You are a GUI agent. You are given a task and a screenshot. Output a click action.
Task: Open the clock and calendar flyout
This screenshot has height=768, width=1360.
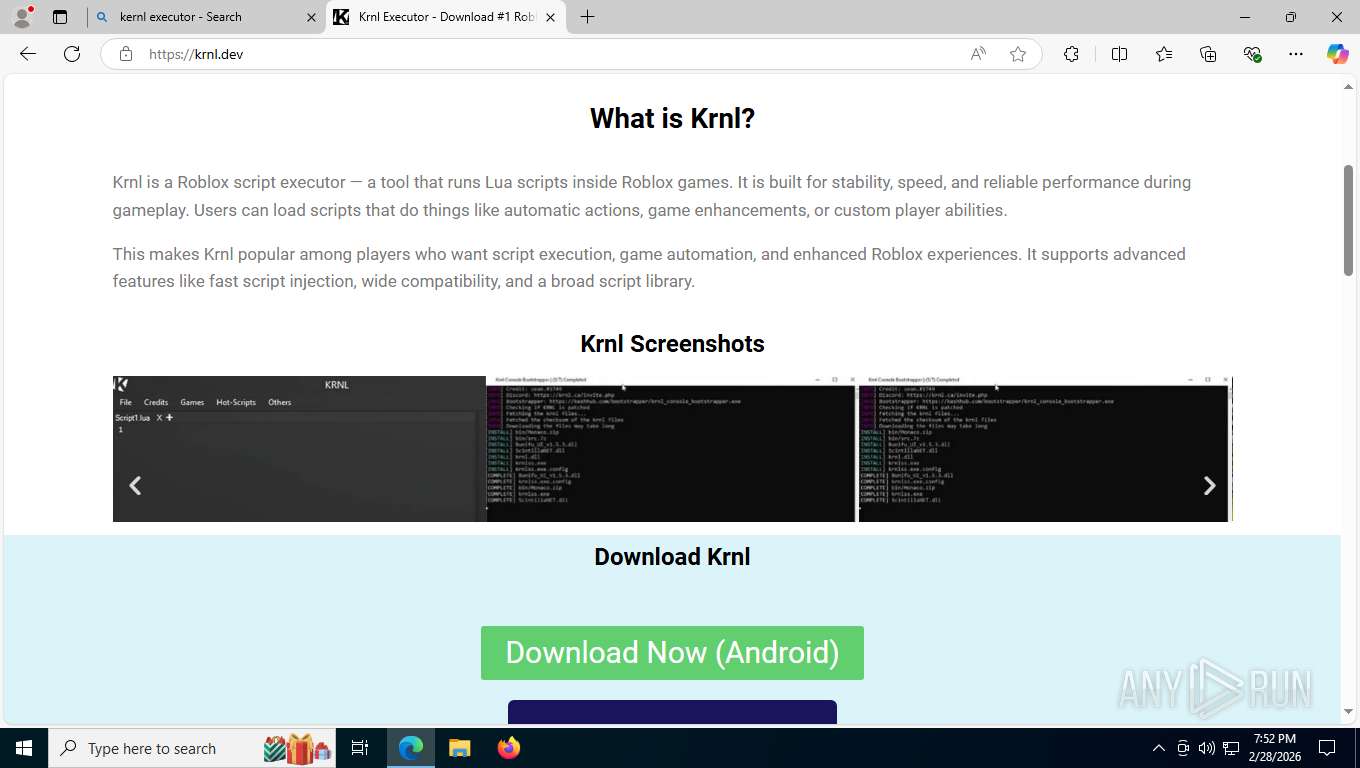[1274, 748]
